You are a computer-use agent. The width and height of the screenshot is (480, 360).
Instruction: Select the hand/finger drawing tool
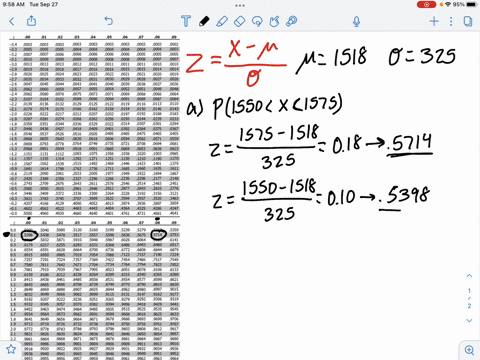pyautogui.click(x=274, y=21)
